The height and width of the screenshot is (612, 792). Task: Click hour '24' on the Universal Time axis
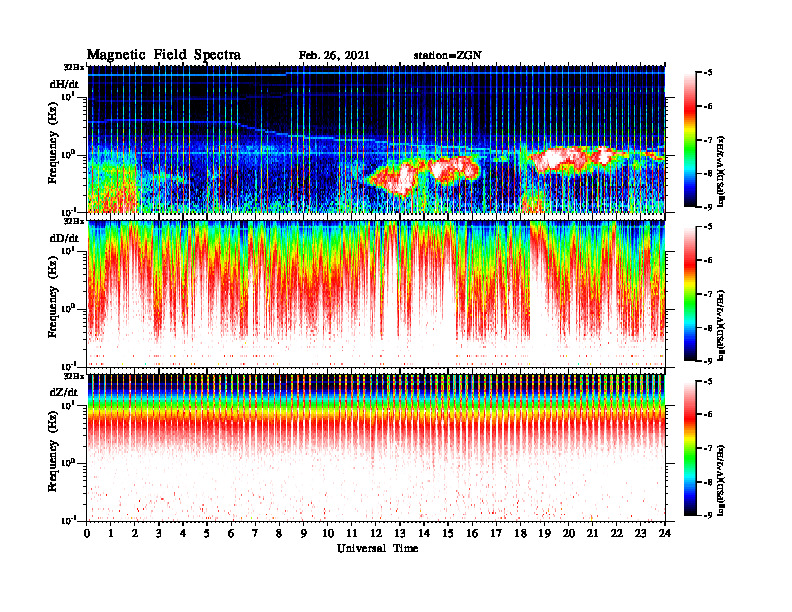tap(665, 533)
